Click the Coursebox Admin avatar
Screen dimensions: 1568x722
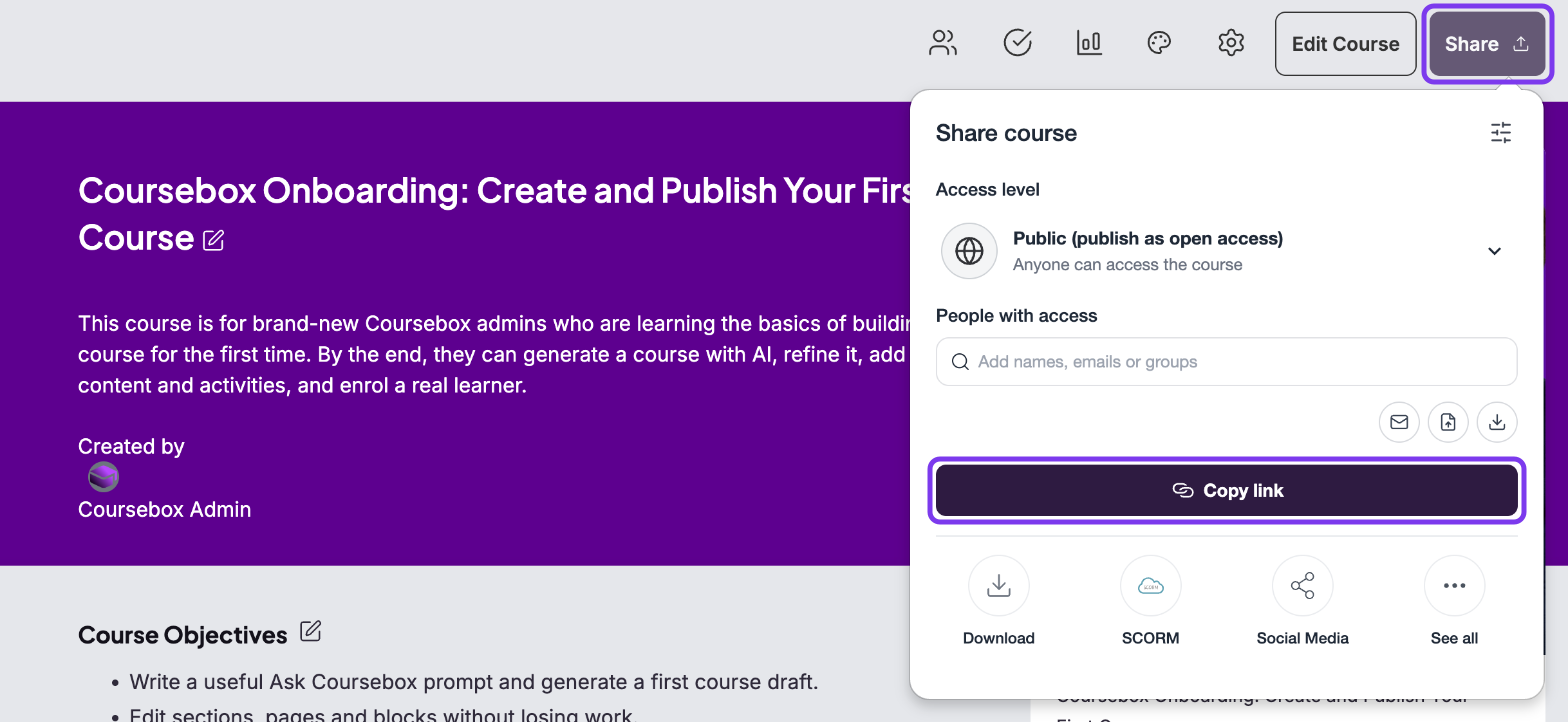(103, 477)
